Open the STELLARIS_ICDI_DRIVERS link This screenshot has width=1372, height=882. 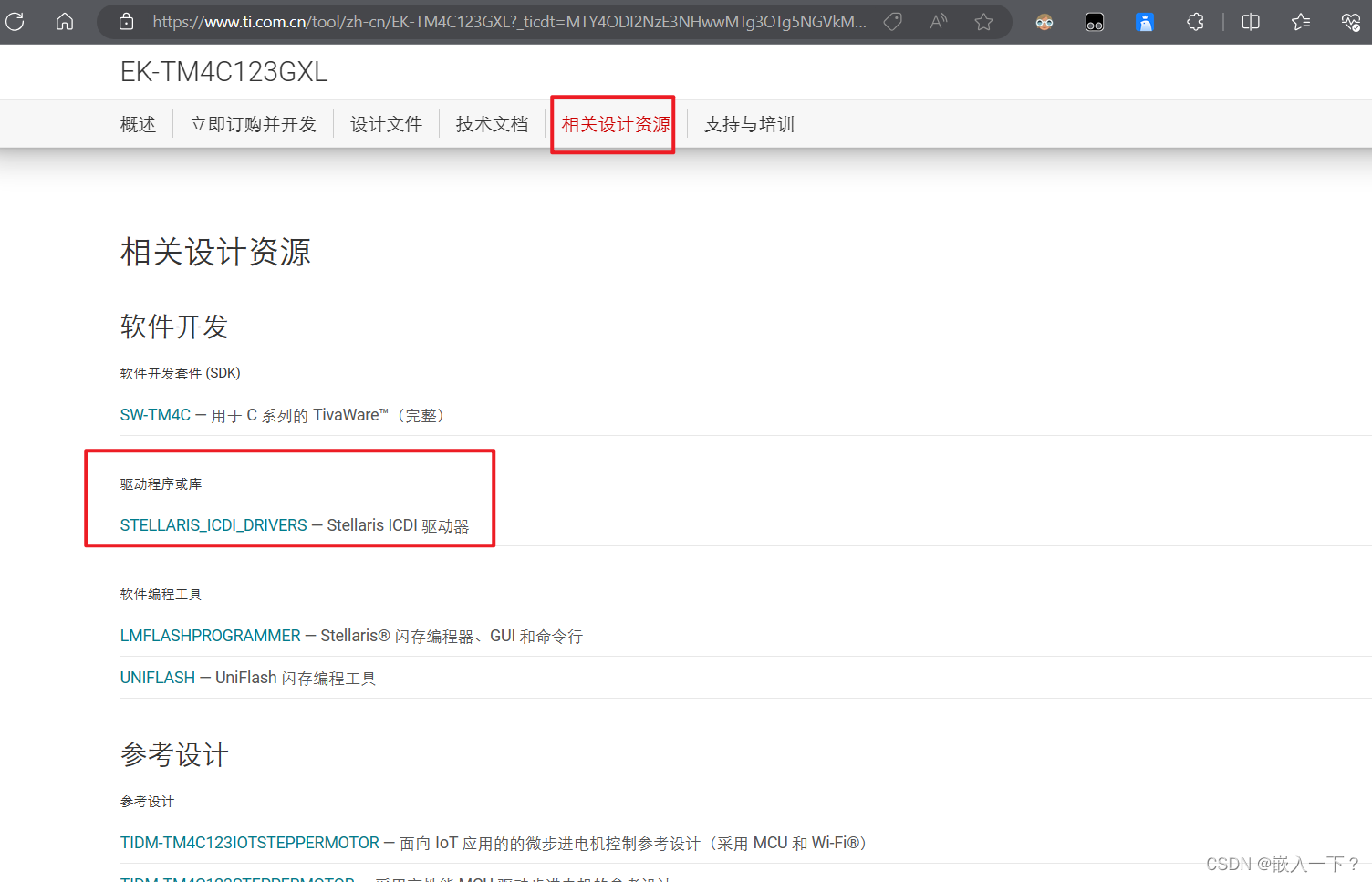coord(213,525)
